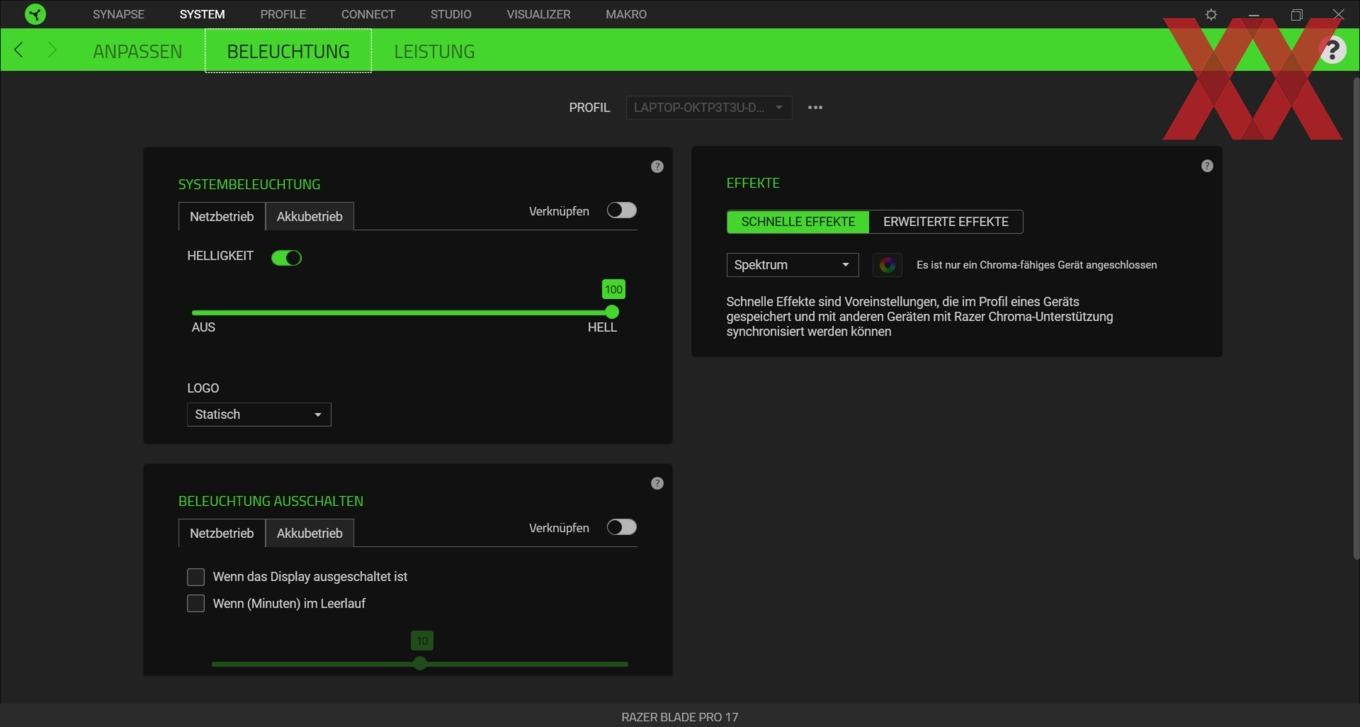Open the profile options three-dot menu
The height and width of the screenshot is (727, 1360).
[x=815, y=107]
